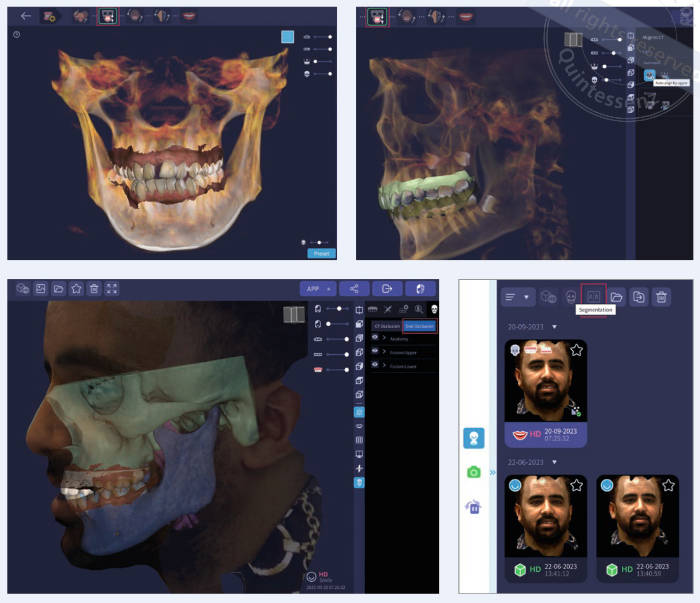This screenshot has width=700, height=603.
Task: Hide the Custom Upper layer via eye icon
Action: [374, 352]
